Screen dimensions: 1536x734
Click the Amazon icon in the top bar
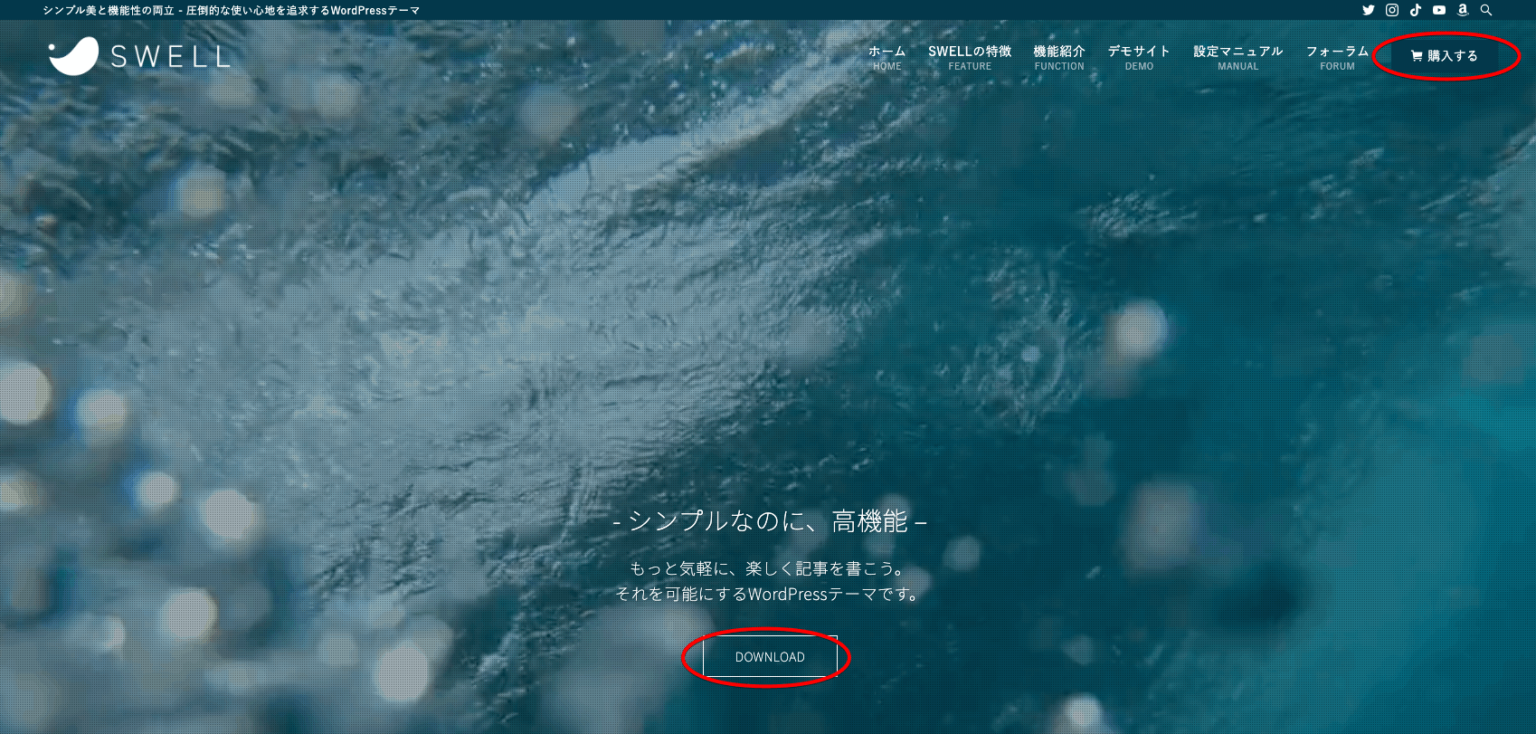pos(1462,10)
